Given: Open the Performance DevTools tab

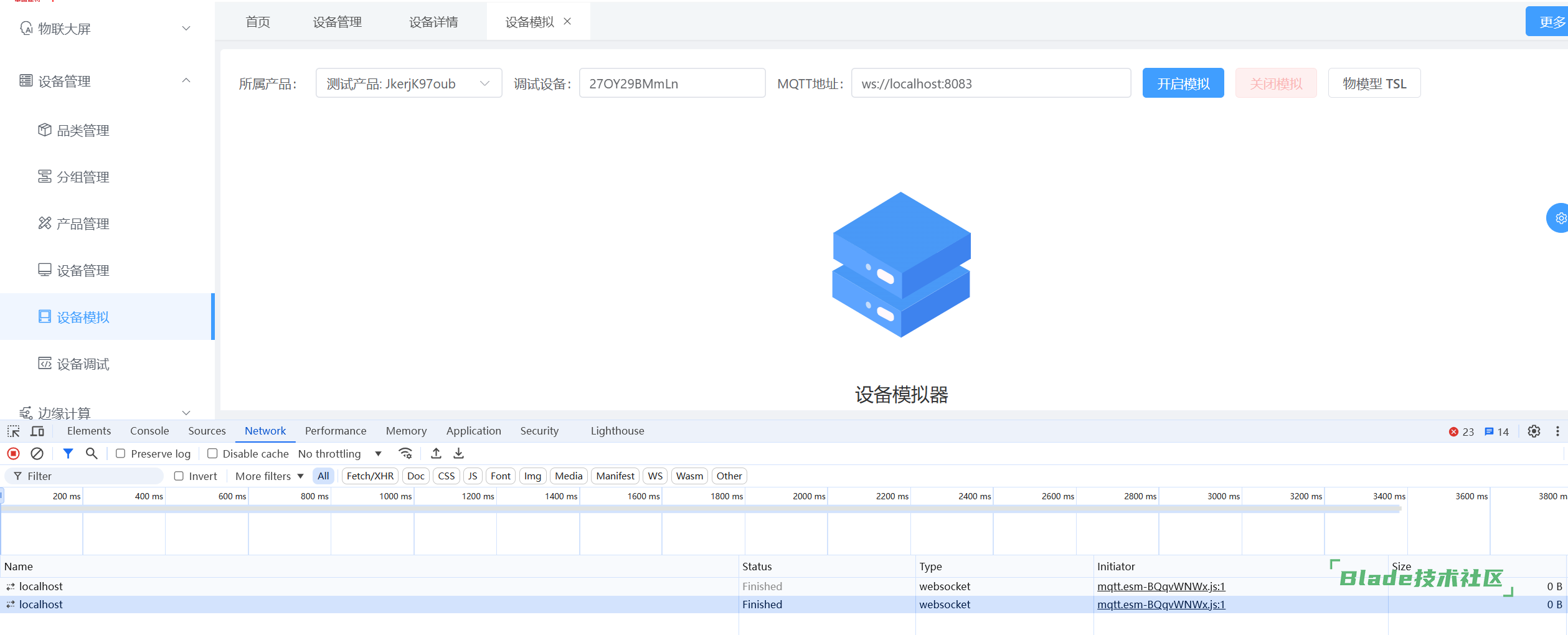Looking at the screenshot, I should point(336,431).
